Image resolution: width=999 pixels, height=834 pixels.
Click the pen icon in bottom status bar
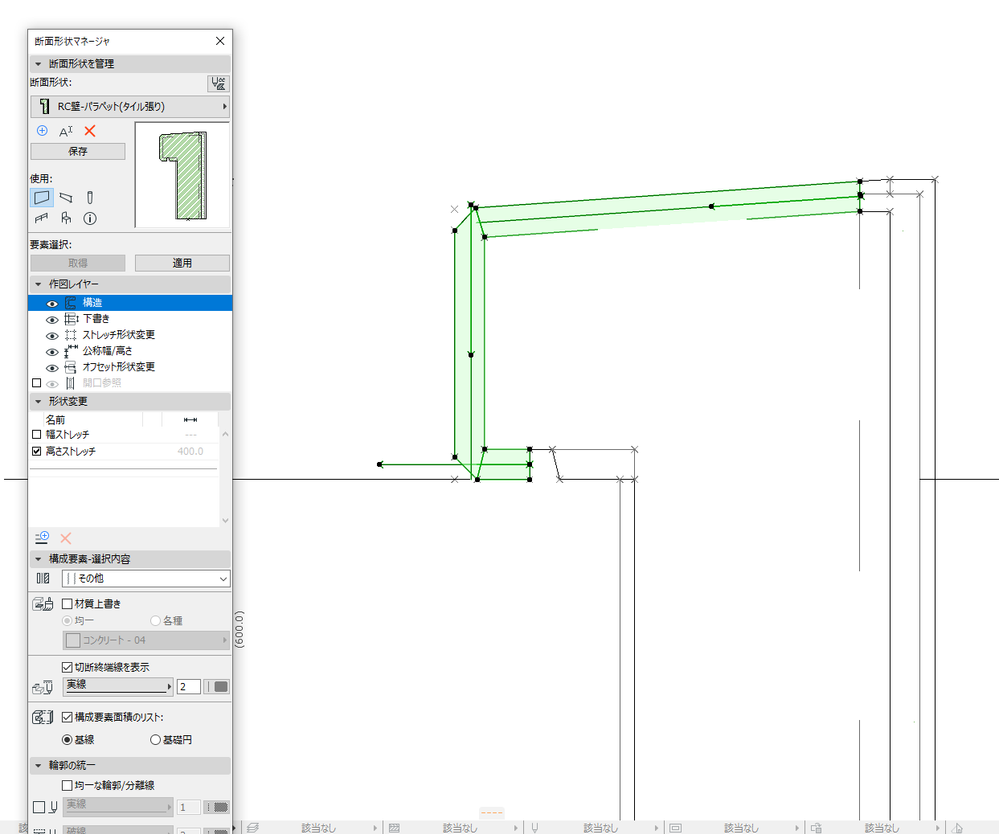(535, 828)
